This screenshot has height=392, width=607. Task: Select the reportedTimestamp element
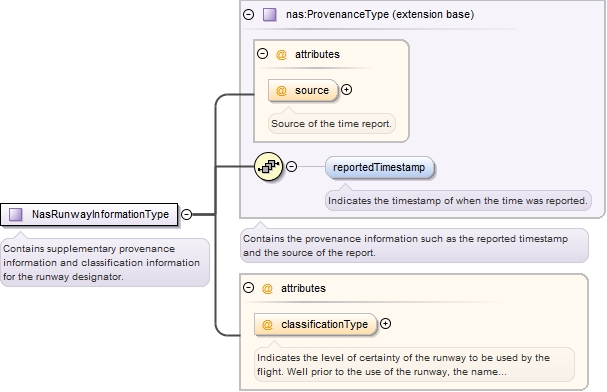click(x=379, y=168)
